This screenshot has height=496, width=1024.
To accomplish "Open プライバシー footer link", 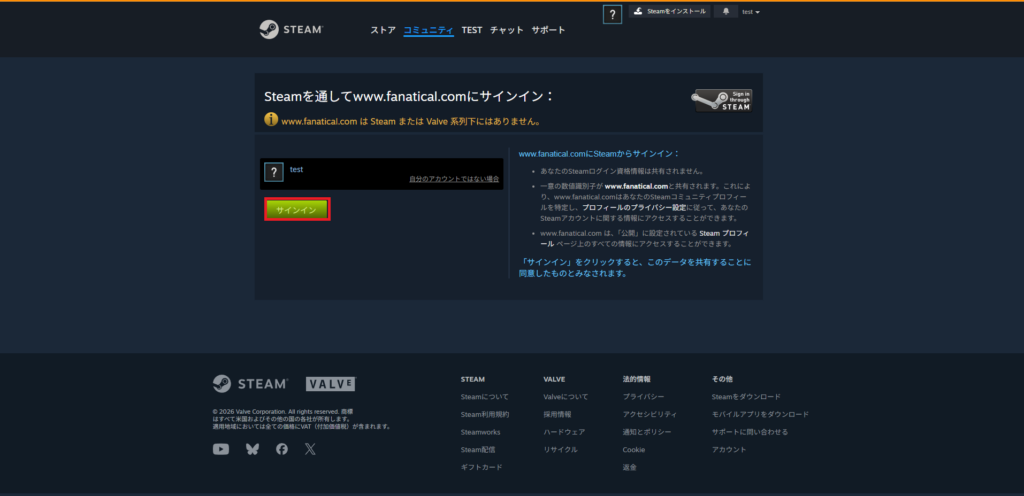I will [x=643, y=397].
